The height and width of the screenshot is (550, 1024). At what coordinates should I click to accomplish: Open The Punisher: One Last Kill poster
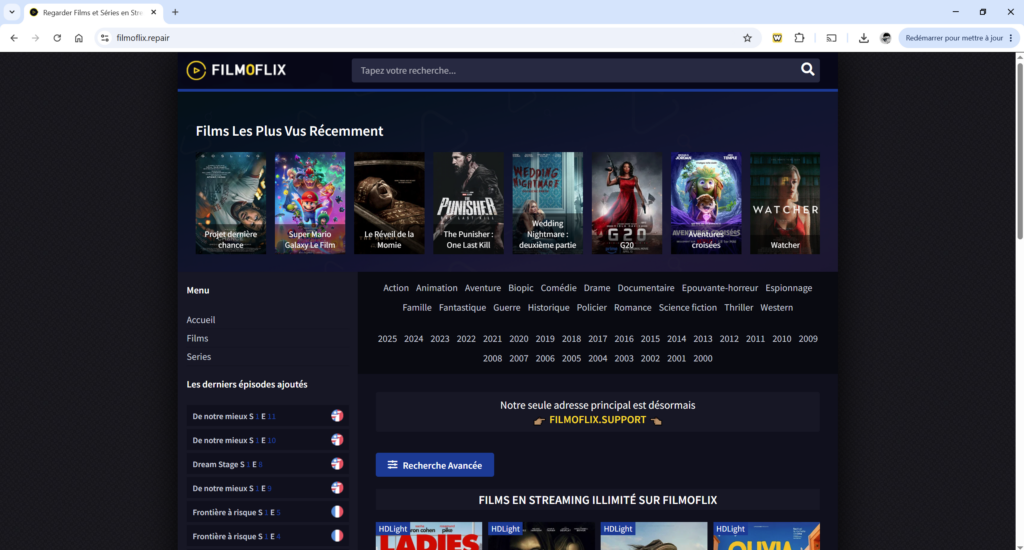(468, 203)
